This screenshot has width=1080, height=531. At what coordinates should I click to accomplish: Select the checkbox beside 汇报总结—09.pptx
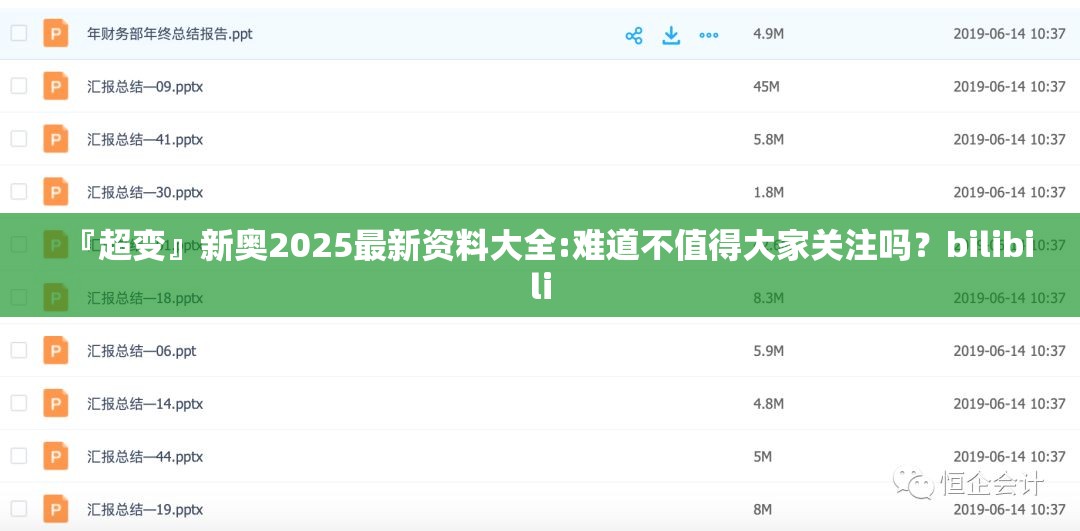point(19,86)
